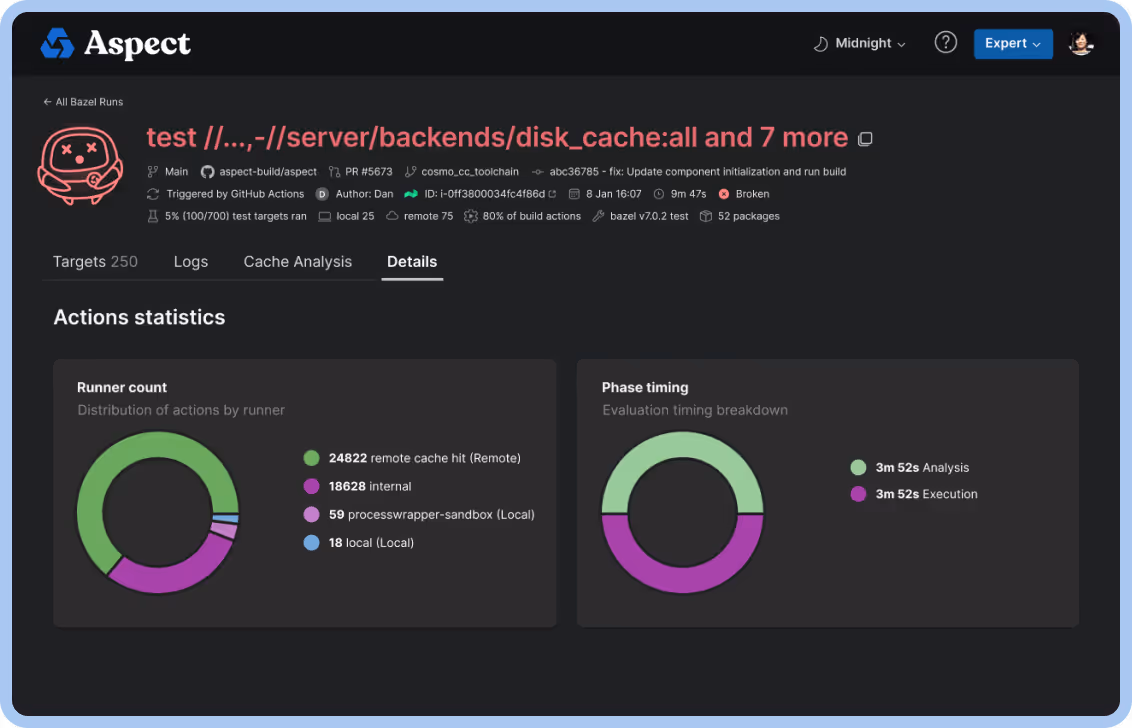Open external link icon after instance ID
This screenshot has width=1132, height=728.
point(552,194)
